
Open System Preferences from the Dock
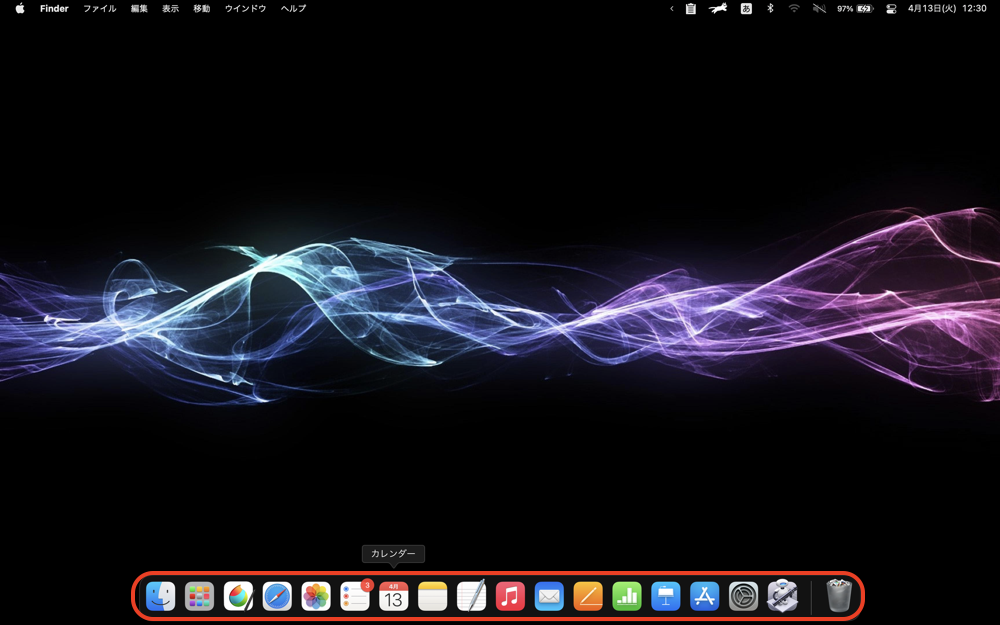(743, 596)
